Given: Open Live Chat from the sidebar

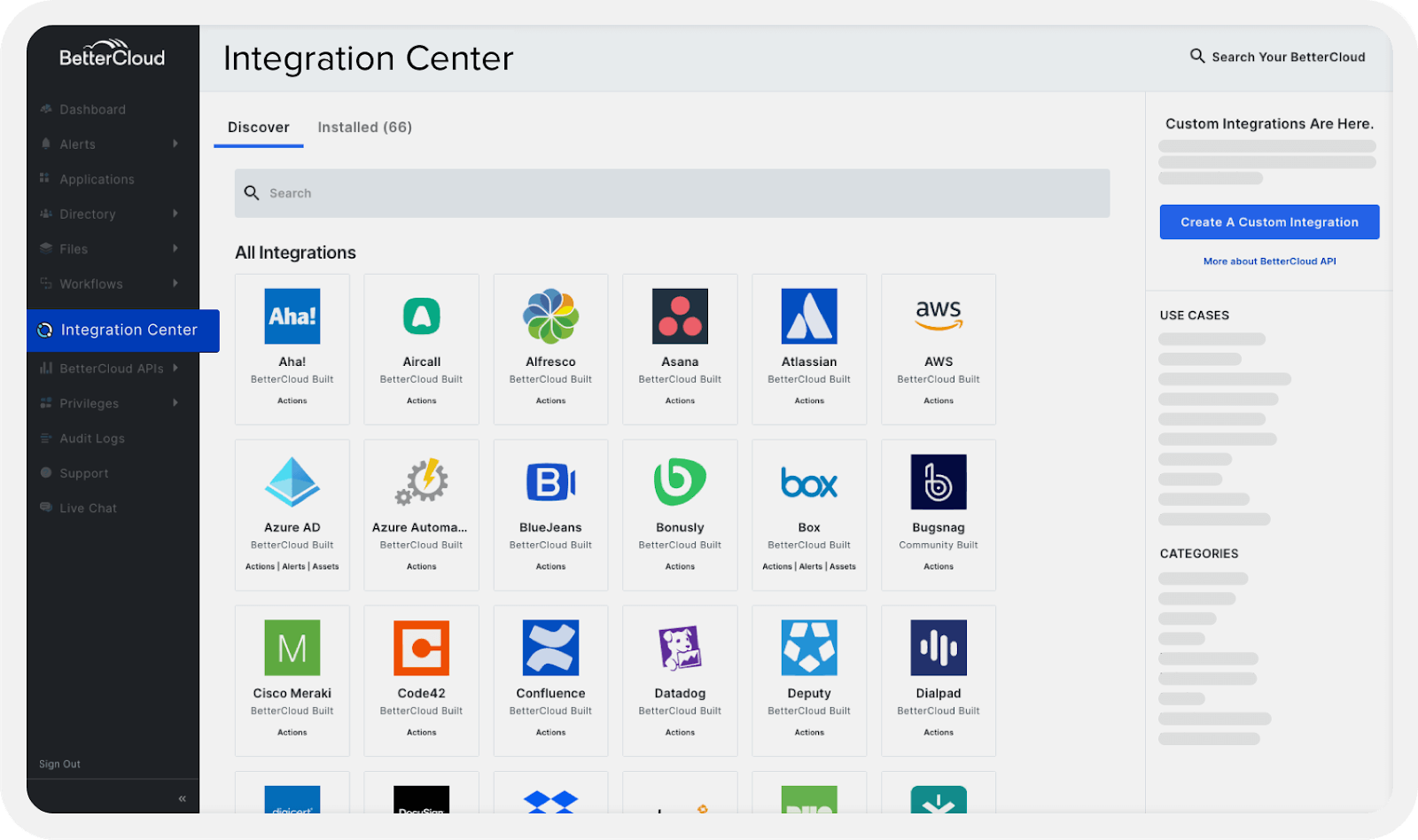Looking at the screenshot, I should pos(89,509).
